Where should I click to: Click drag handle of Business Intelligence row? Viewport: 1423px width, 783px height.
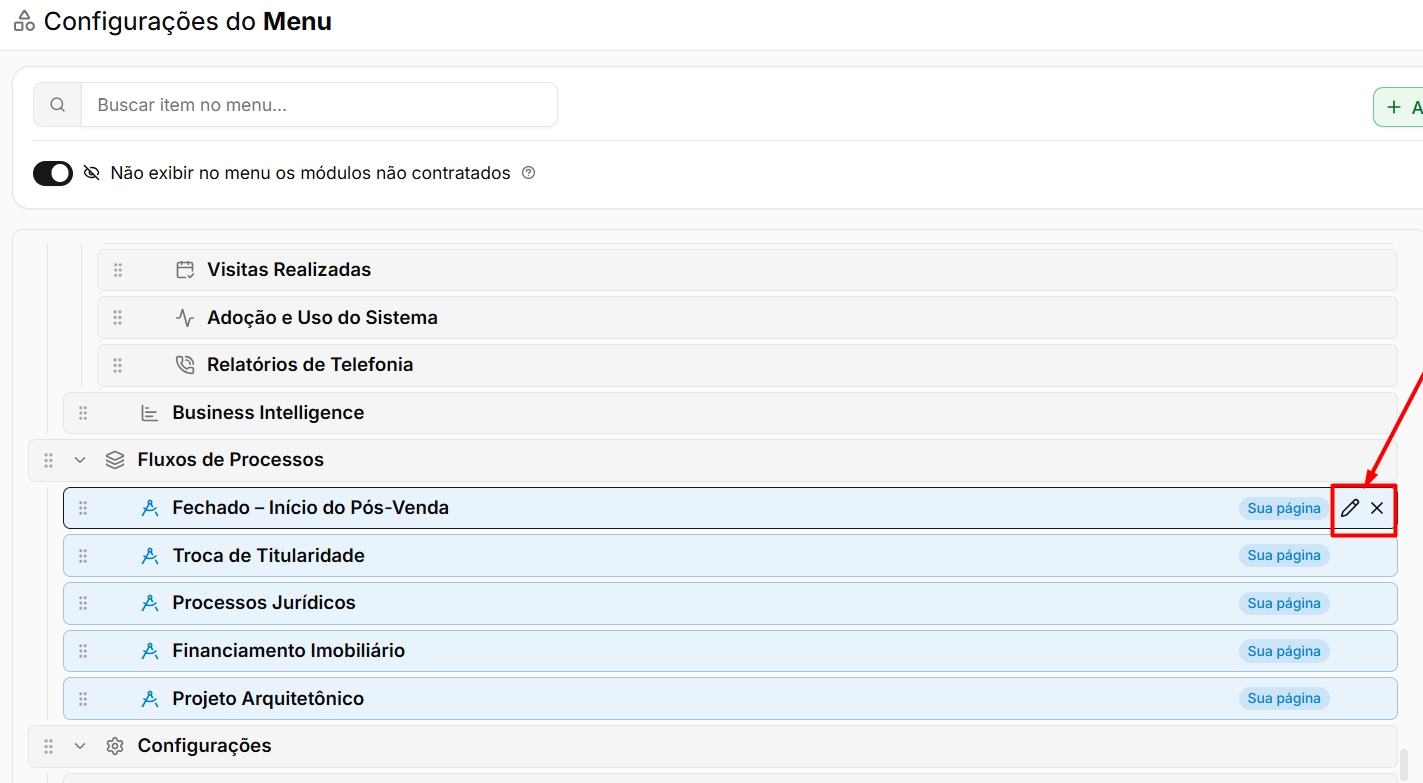[83, 413]
